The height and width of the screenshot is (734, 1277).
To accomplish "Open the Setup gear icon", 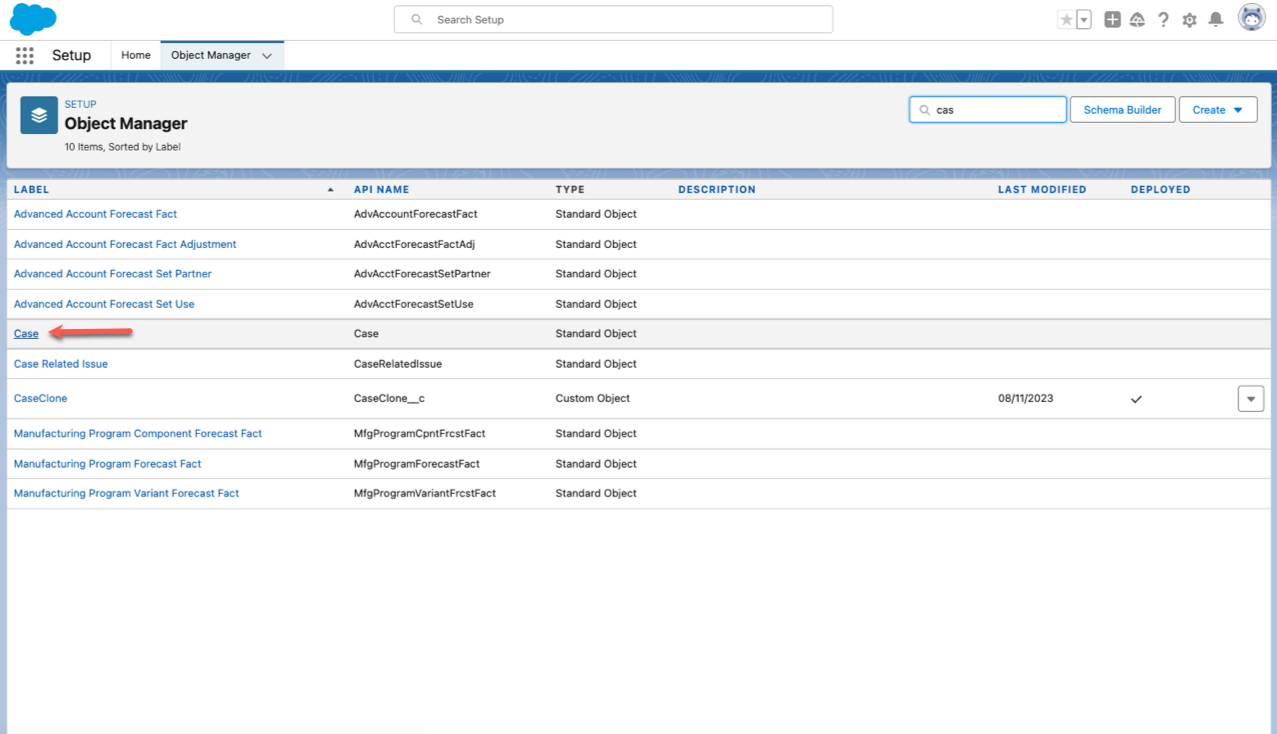I will [x=1189, y=20].
